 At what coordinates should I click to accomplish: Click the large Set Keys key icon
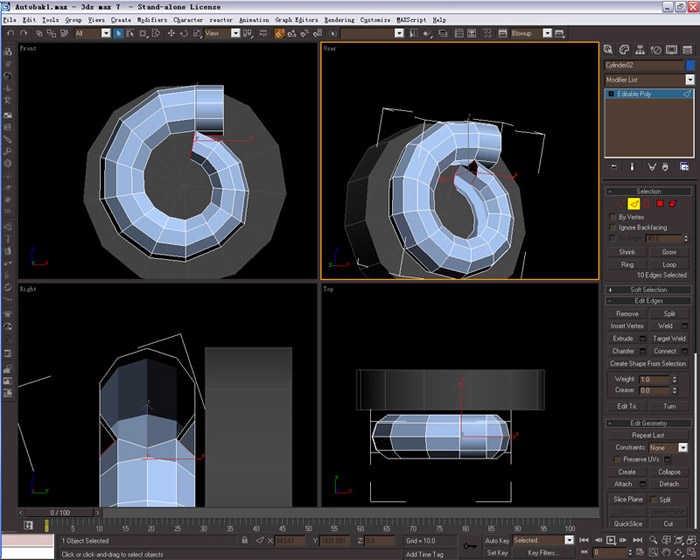pos(470,546)
